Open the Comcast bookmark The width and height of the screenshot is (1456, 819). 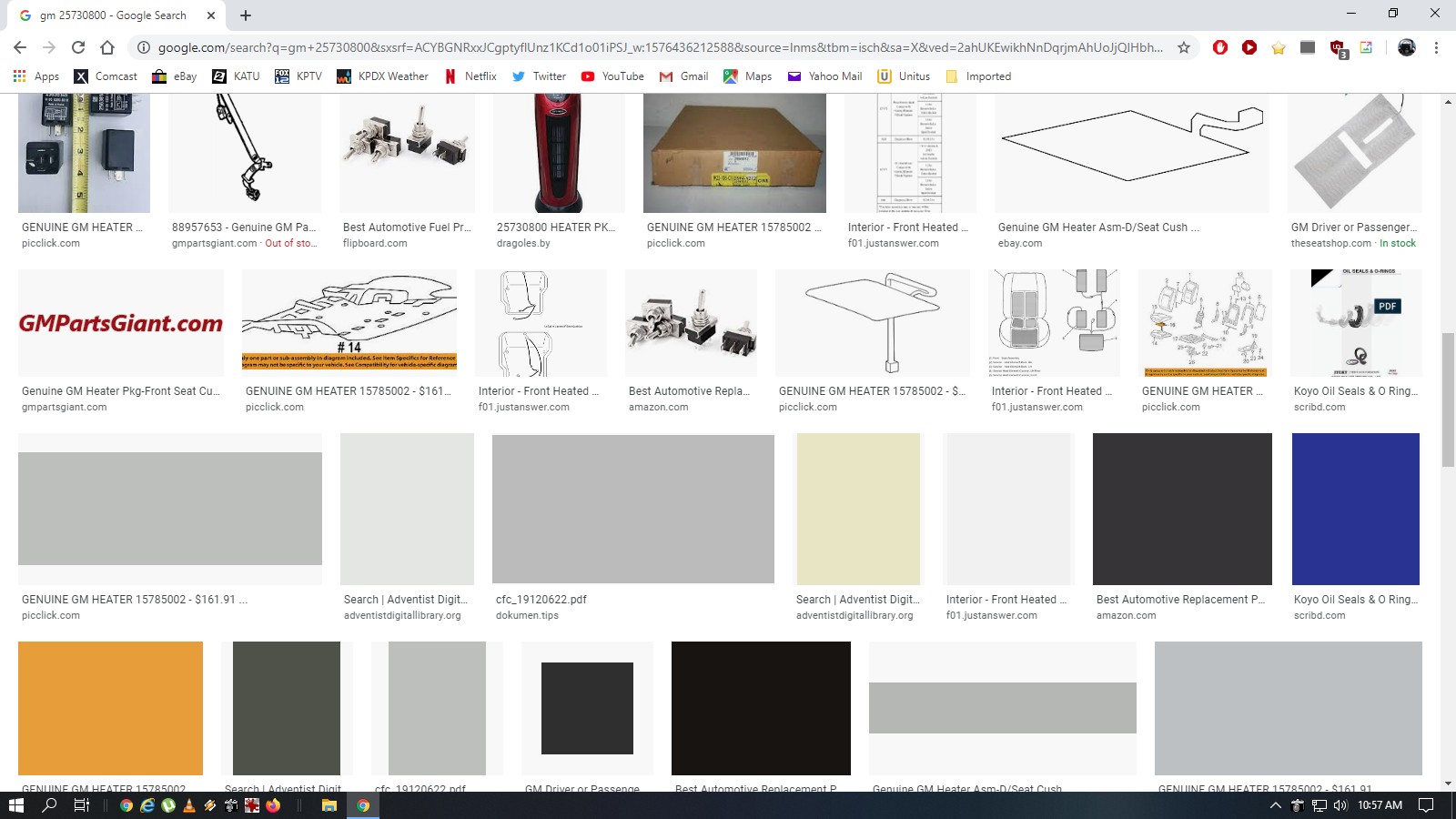click(x=106, y=76)
